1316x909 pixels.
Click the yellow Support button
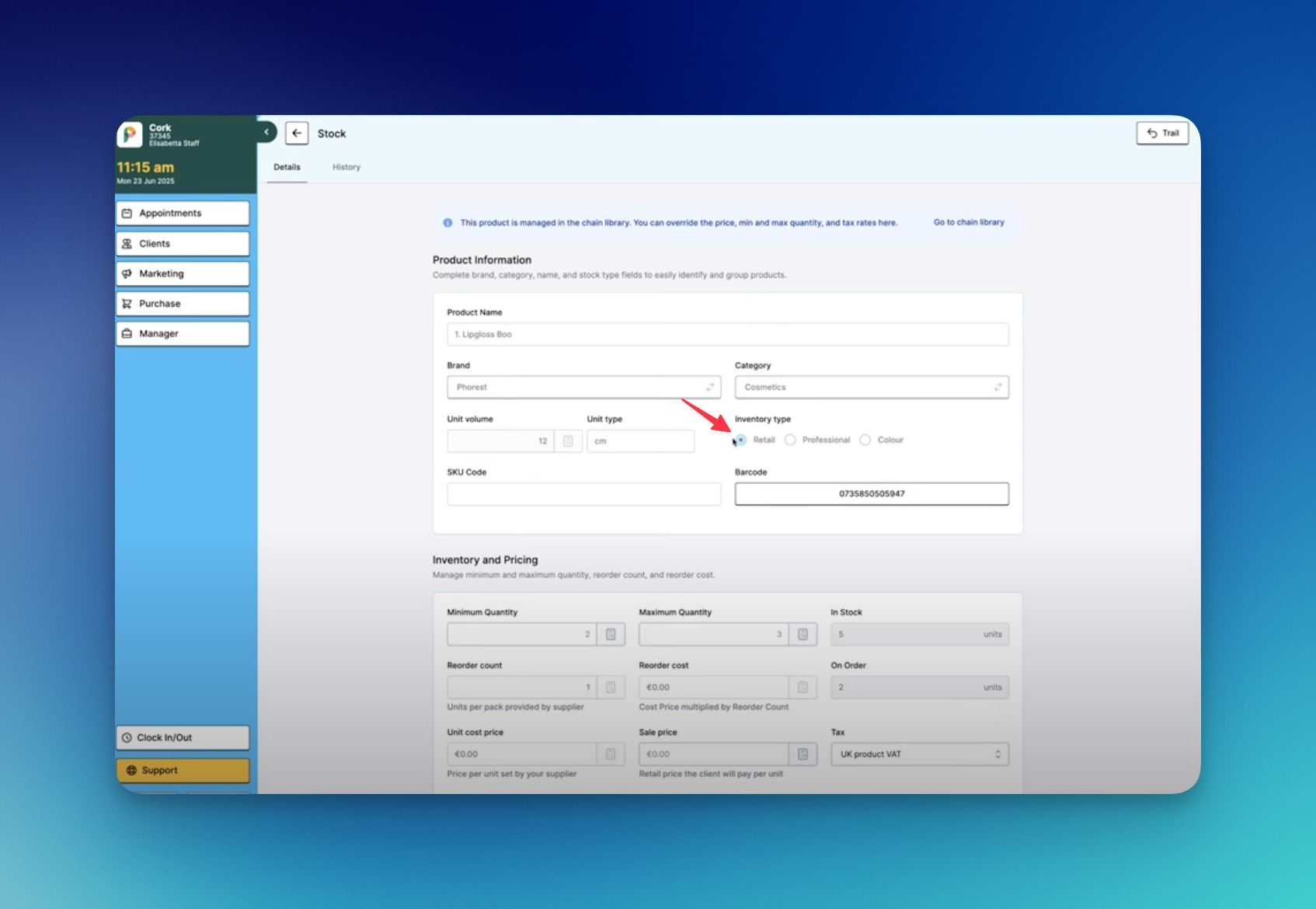183,770
